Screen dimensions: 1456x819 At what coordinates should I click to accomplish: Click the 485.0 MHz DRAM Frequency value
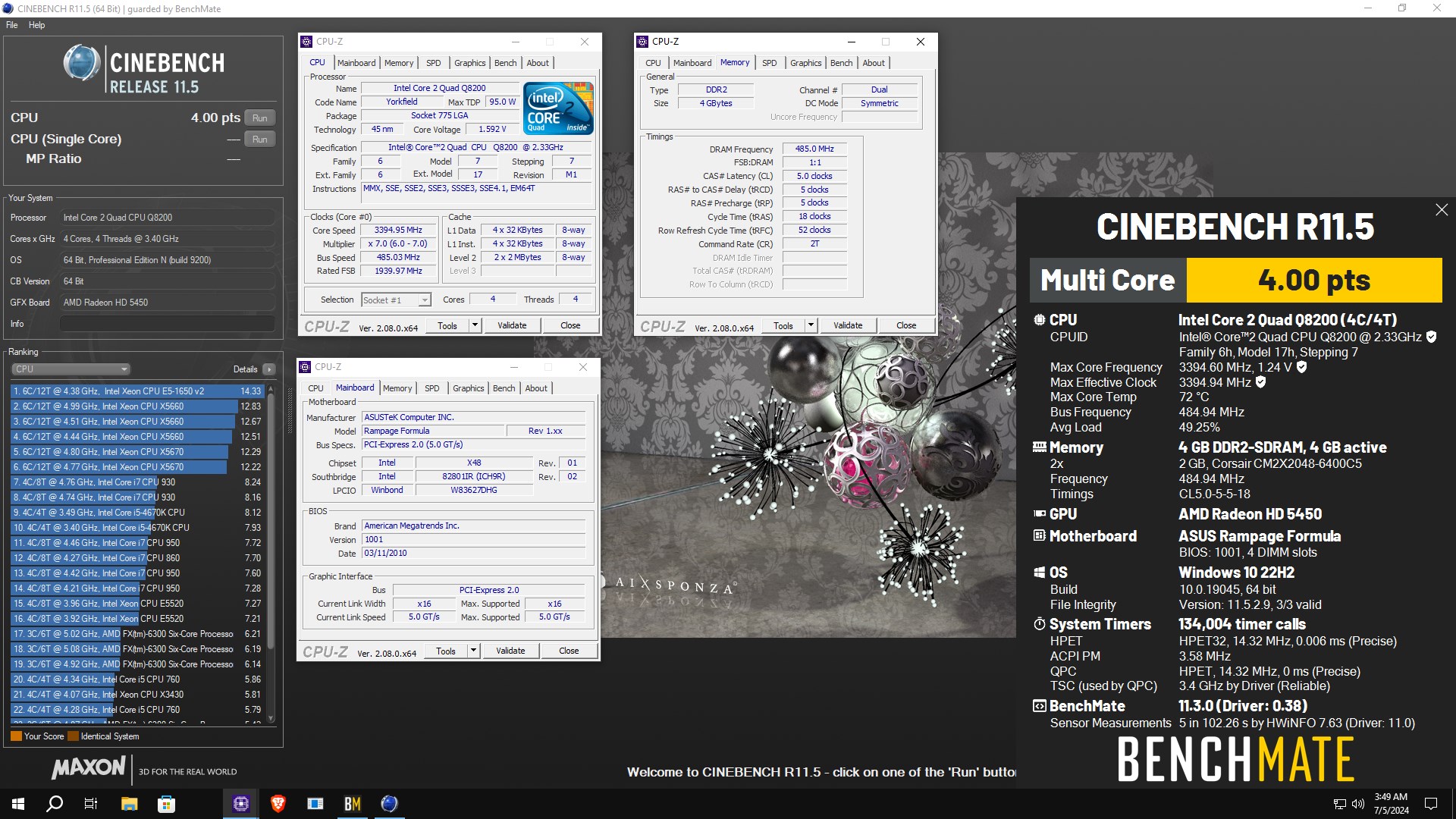click(814, 149)
